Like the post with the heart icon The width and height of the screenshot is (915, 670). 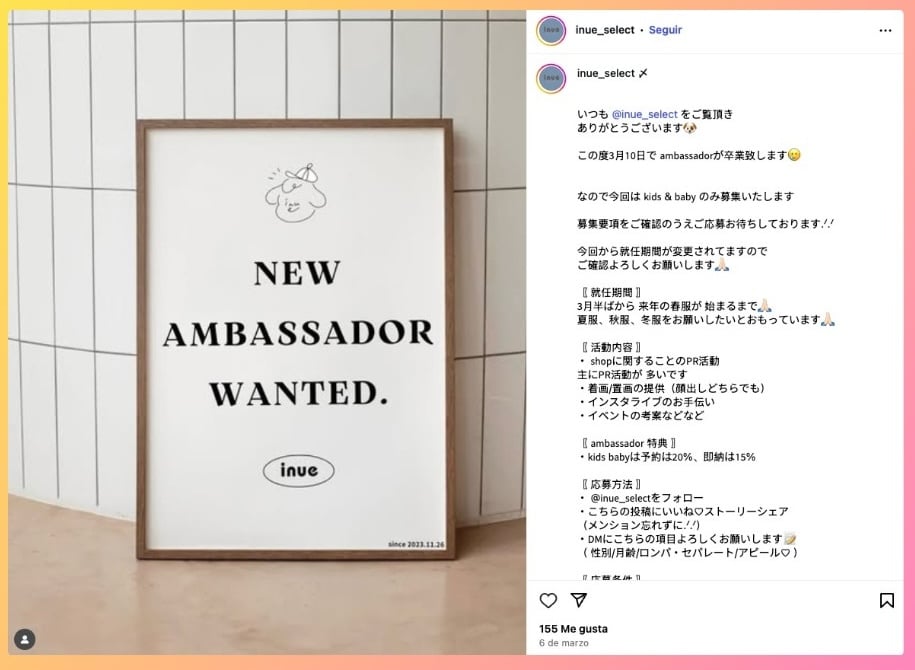click(548, 600)
